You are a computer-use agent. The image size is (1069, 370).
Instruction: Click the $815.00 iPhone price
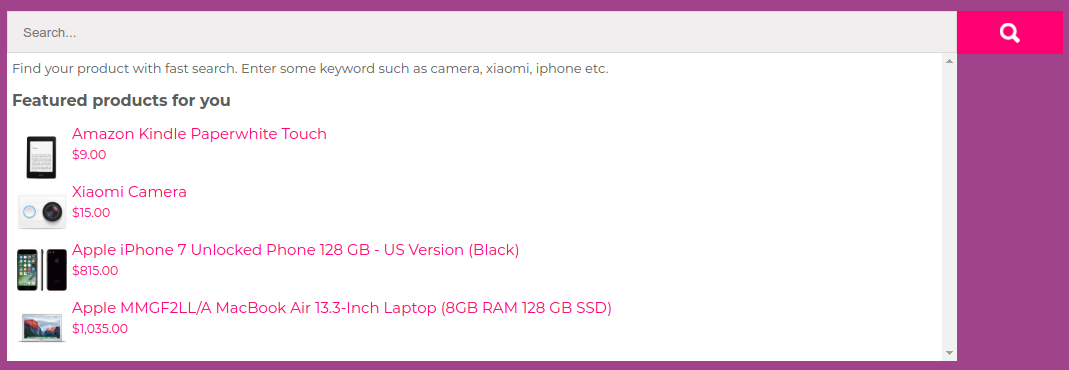pos(95,271)
